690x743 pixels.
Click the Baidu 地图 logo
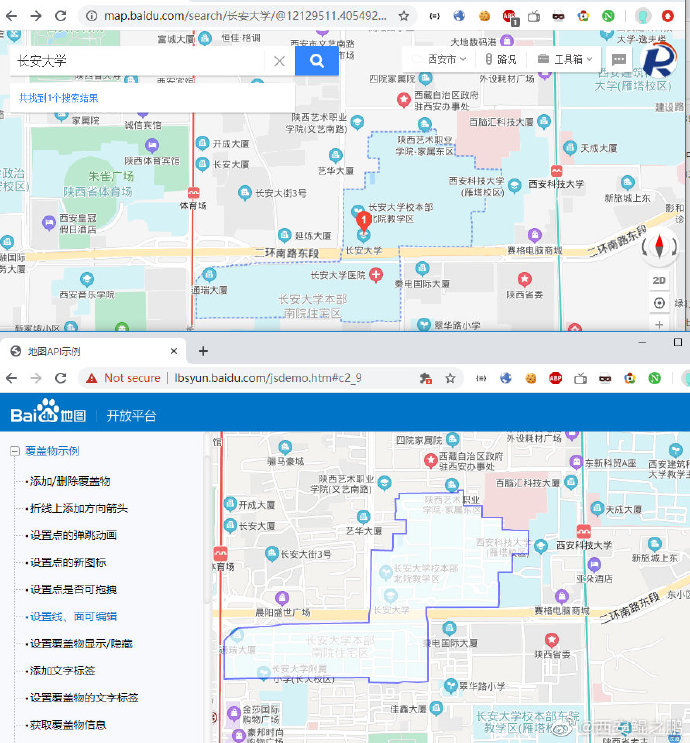coord(48,411)
